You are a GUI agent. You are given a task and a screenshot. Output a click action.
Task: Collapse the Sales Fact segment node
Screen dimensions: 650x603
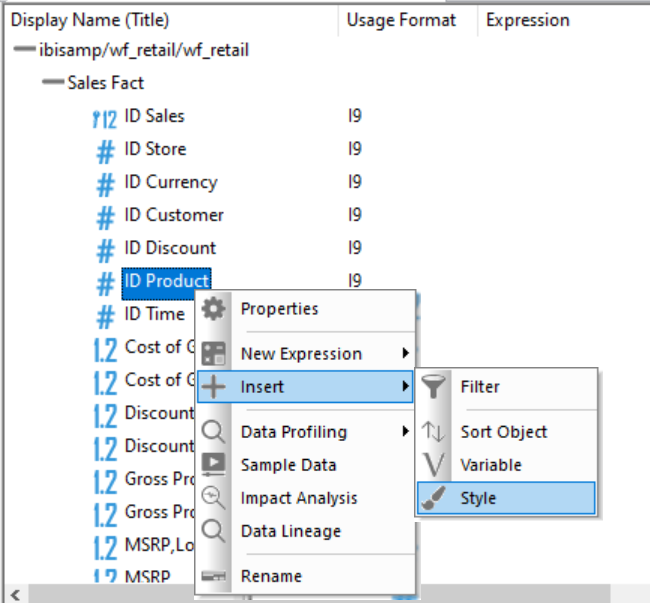[x=53, y=83]
